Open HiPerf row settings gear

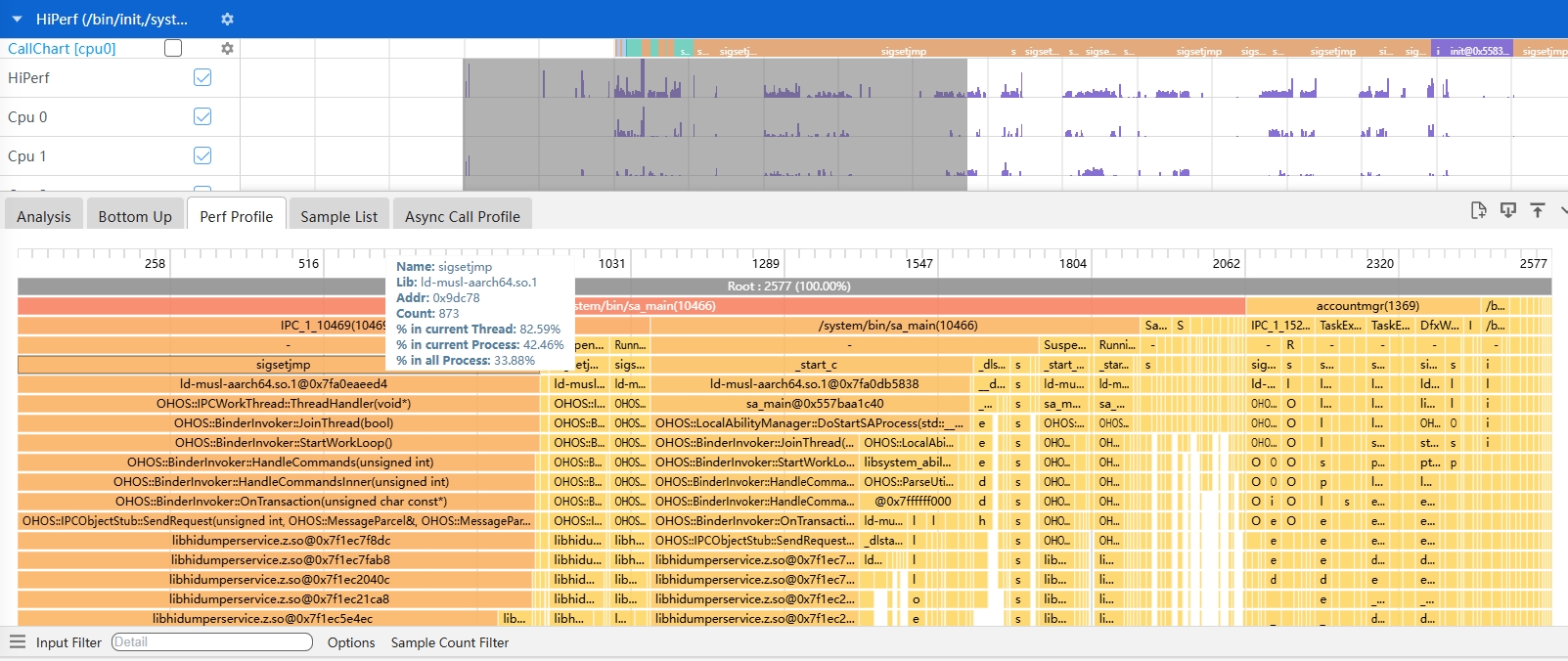[x=227, y=20]
